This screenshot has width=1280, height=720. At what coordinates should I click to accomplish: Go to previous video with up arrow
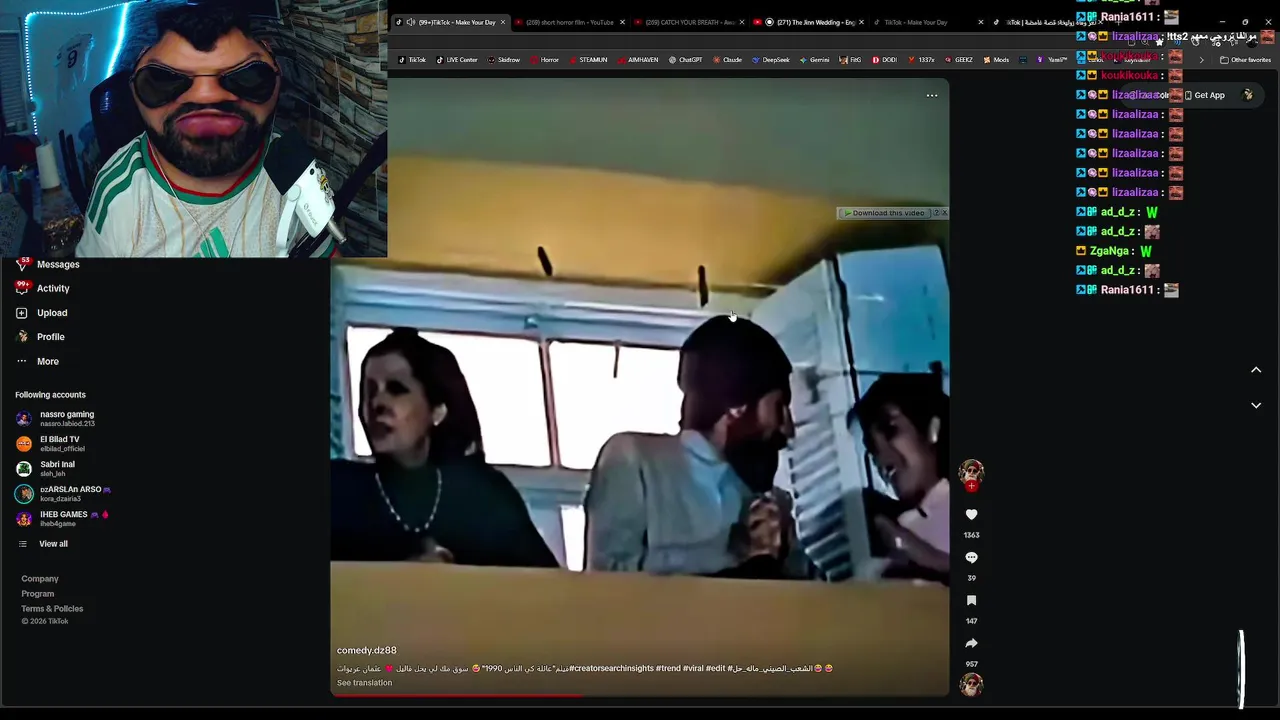[1256, 370]
